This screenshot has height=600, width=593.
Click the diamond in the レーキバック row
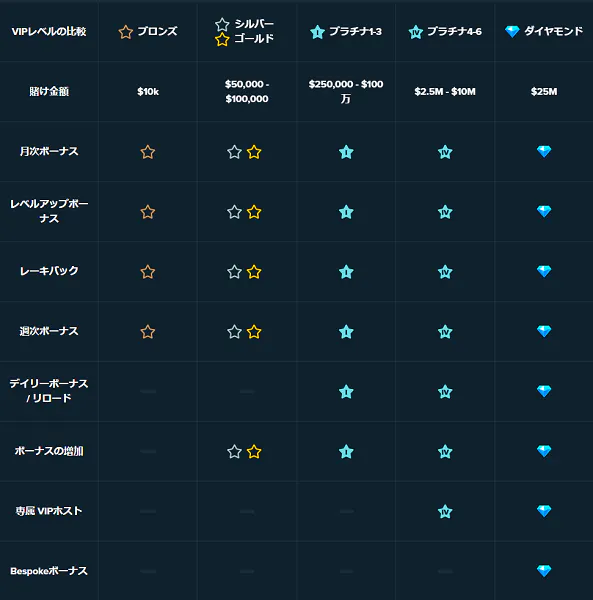[544, 271]
